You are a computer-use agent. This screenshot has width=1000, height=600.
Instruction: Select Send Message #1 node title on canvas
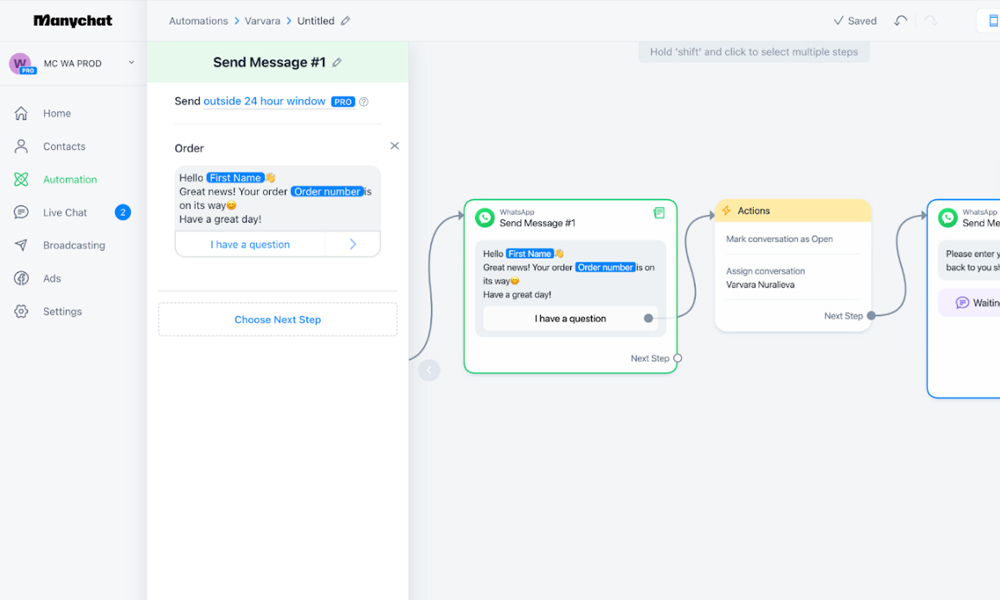[x=537, y=223]
